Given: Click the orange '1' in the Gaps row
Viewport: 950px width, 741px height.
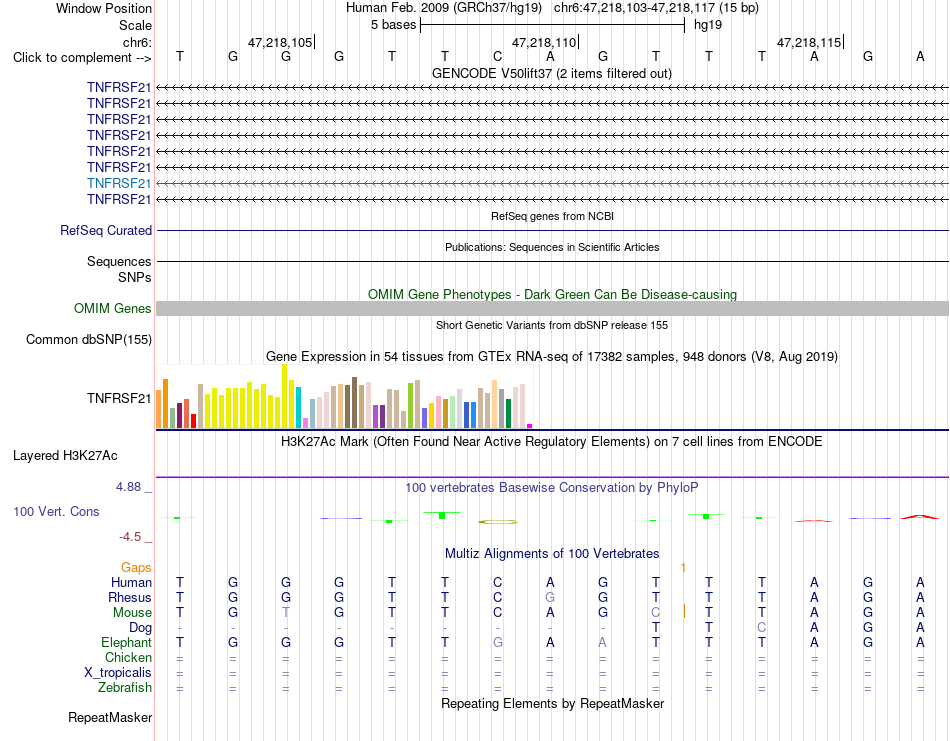Looking at the screenshot, I should click(683, 568).
